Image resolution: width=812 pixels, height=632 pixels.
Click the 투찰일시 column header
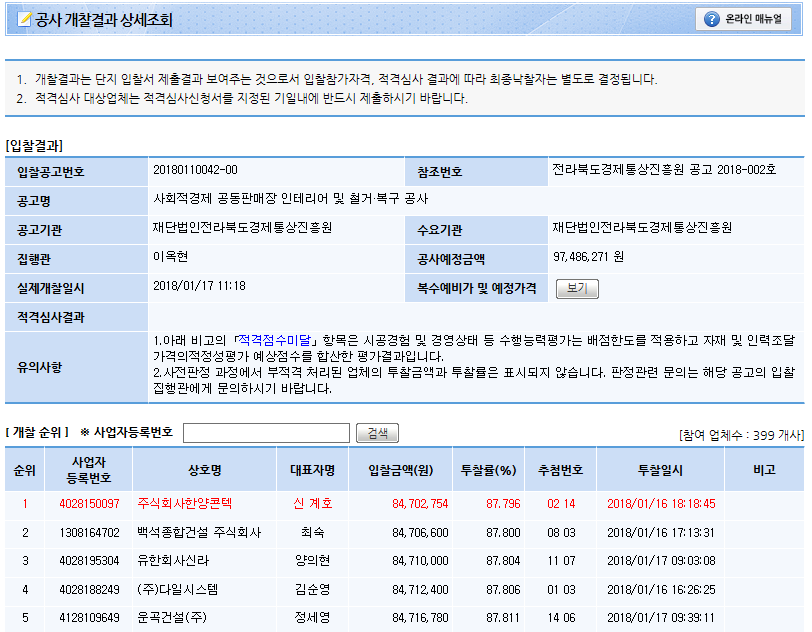tap(660, 469)
